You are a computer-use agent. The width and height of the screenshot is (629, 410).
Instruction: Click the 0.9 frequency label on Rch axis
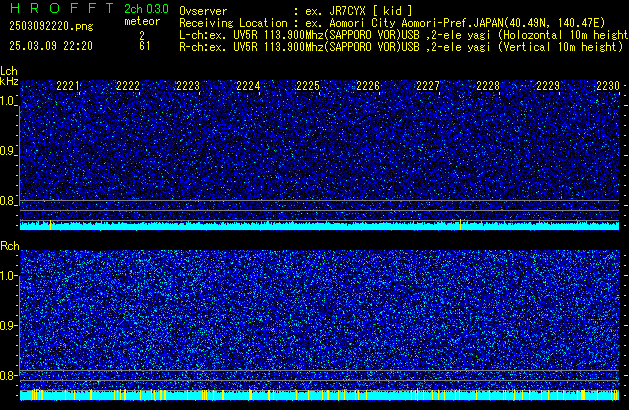point(7,325)
